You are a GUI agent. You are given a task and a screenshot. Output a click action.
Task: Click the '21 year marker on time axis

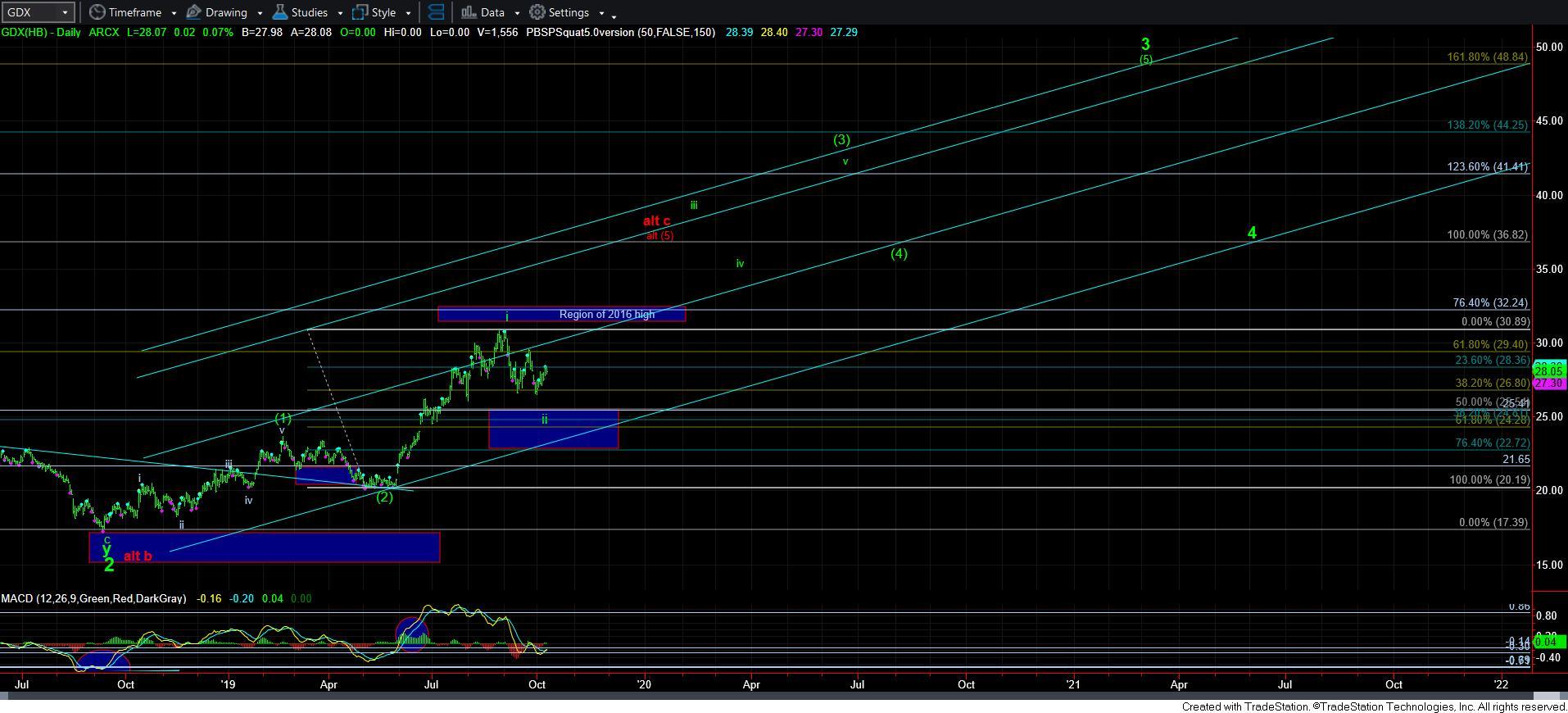coord(1072,684)
